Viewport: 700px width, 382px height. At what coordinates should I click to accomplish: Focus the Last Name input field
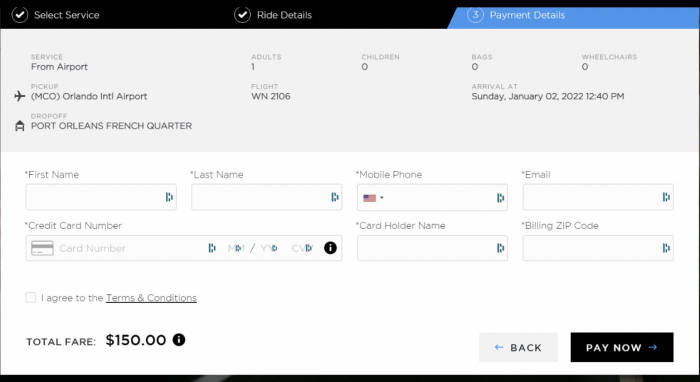267,197
